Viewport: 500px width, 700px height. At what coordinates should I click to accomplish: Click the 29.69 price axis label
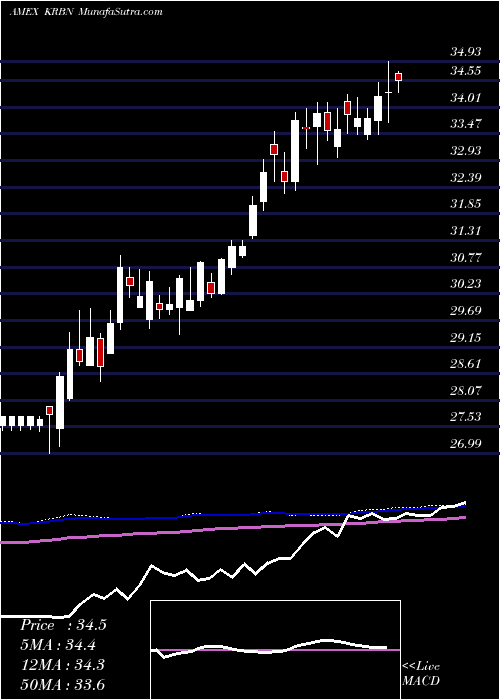coord(466,311)
